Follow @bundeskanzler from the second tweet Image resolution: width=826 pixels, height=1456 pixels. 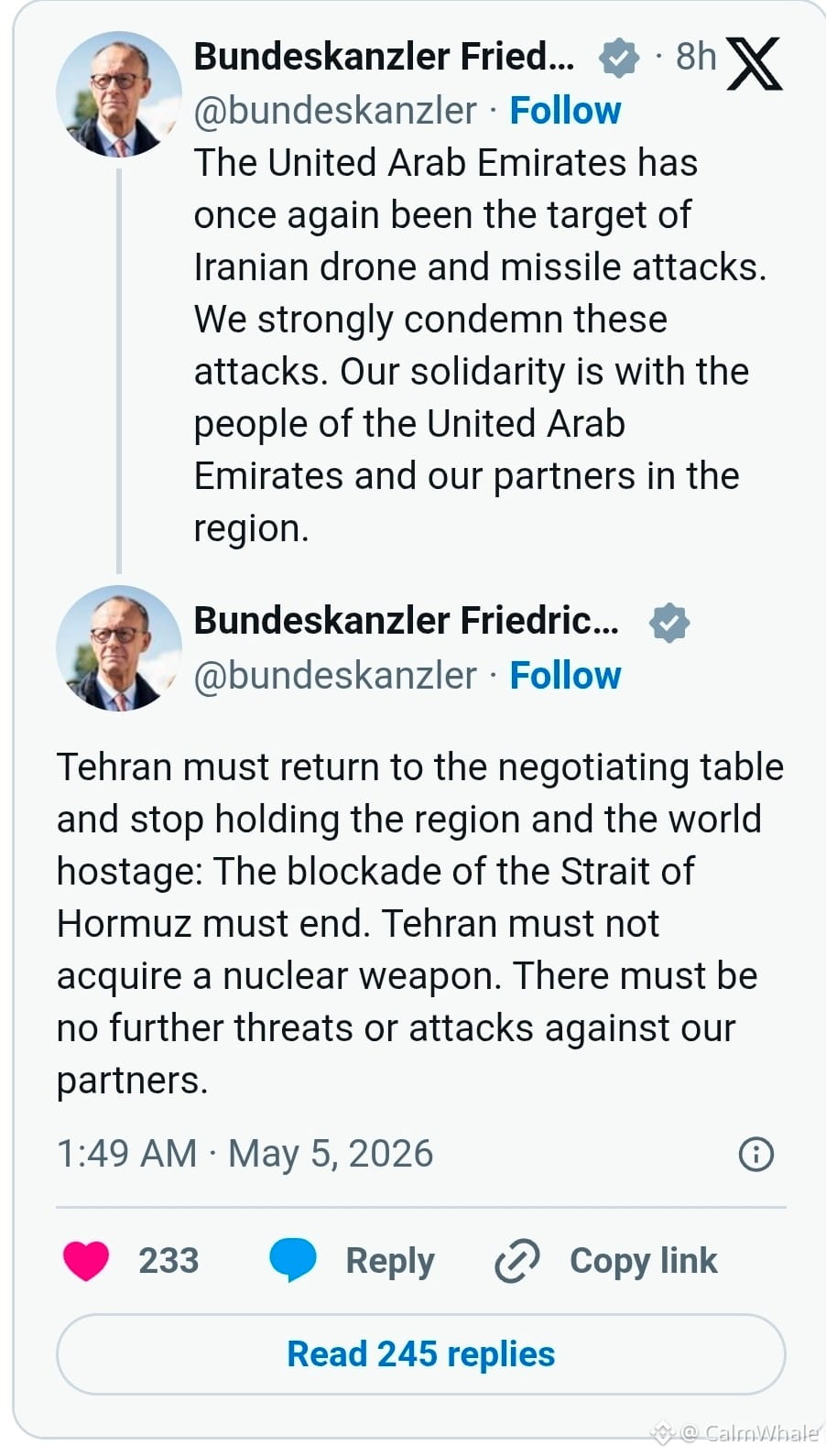pos(565,676)
